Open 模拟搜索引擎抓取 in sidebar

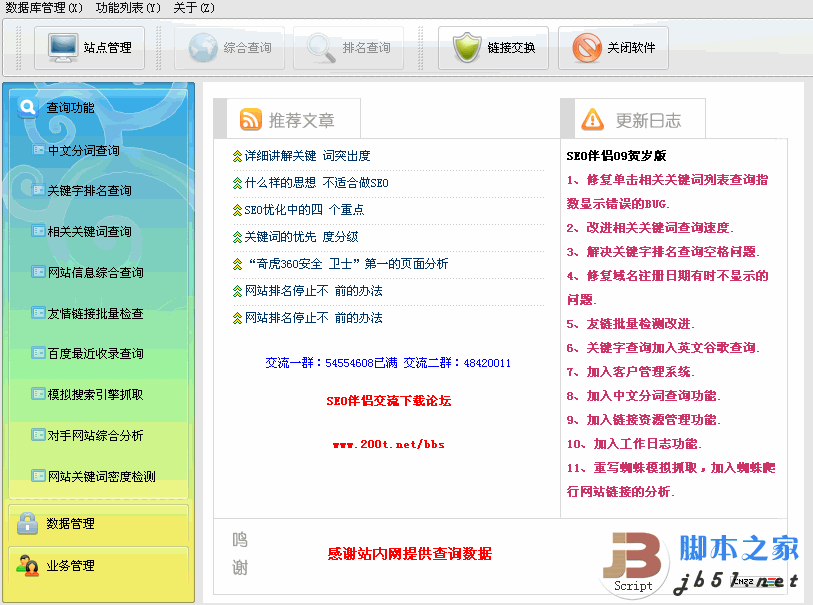pyautogui.click(x=95, y=395)
